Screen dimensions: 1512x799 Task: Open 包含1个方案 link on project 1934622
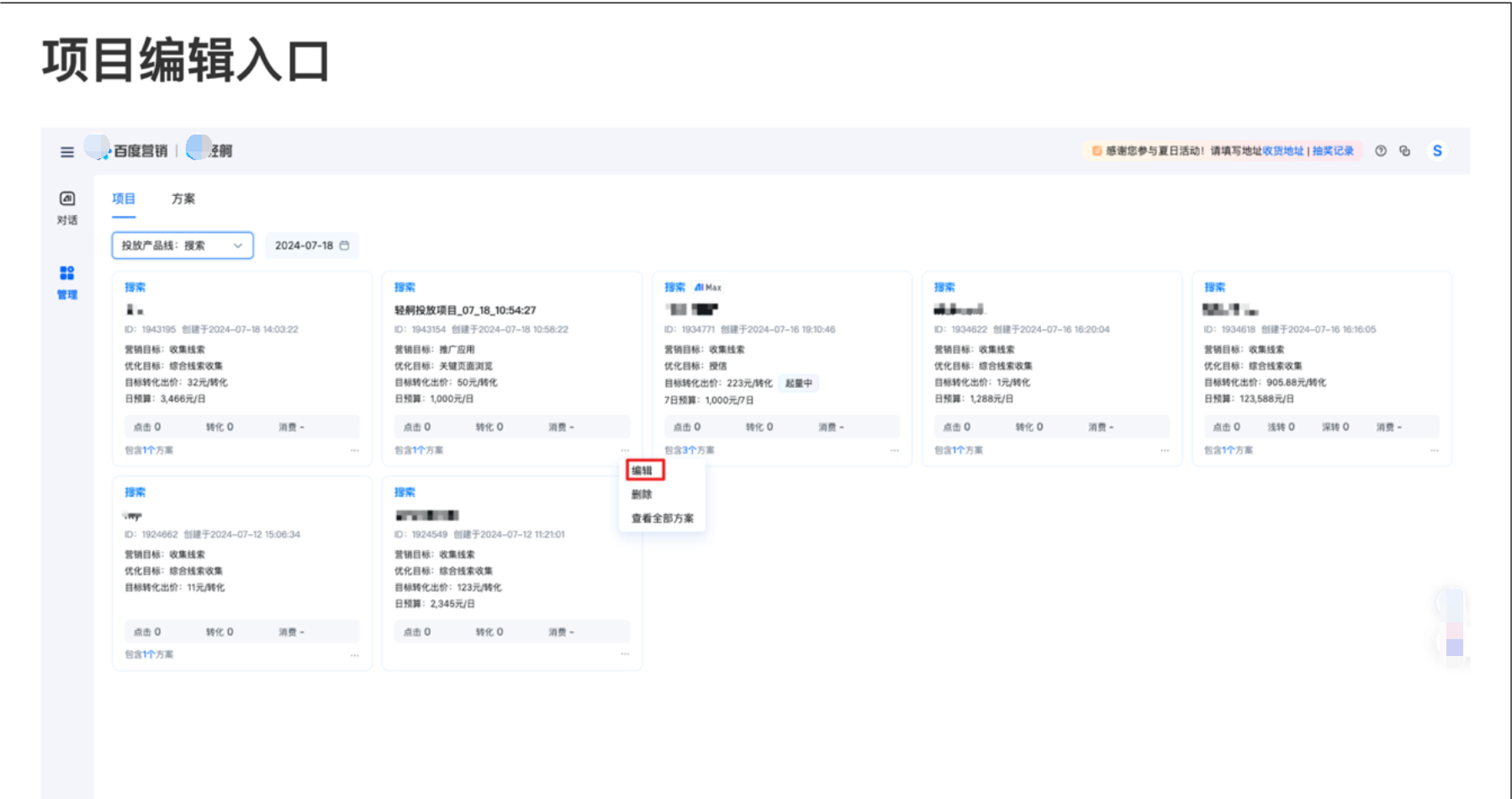[959, 450]
